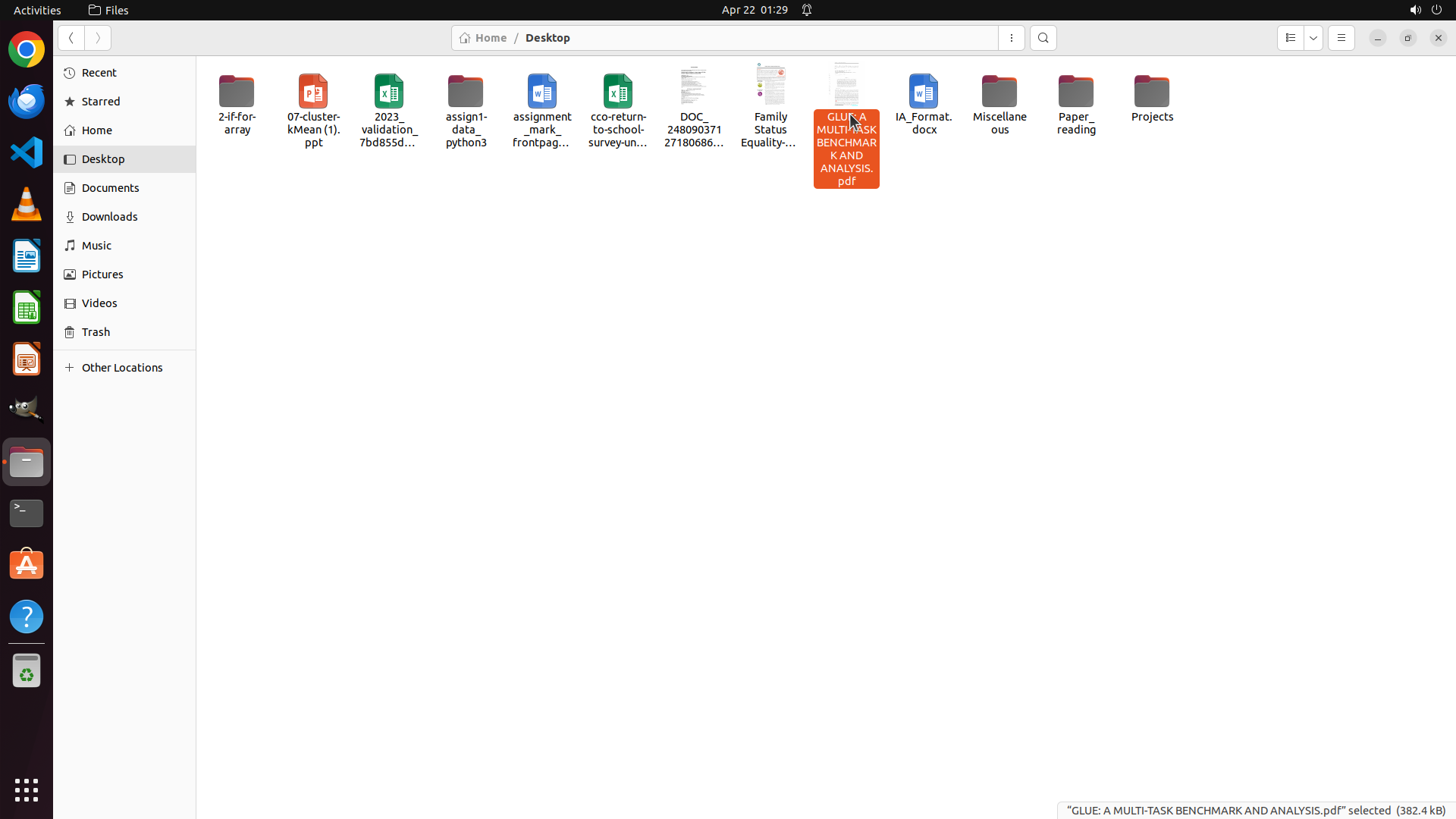Select the IA_Format.docx file
The image size is (1456, 819).
923,92
